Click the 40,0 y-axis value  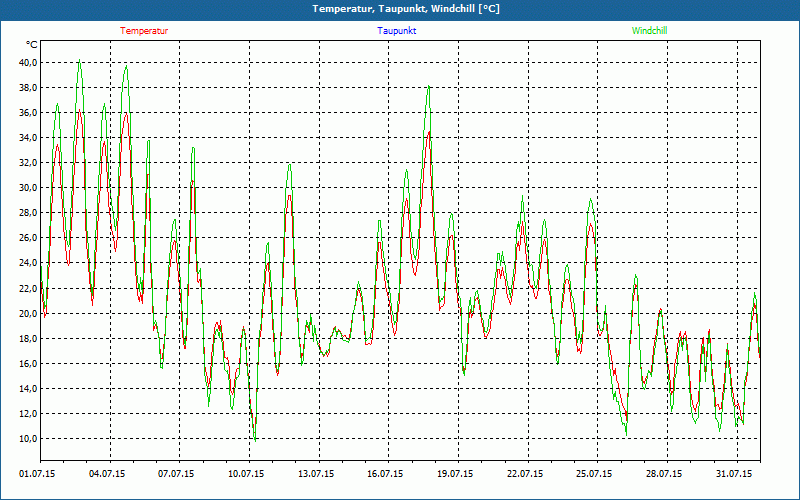click(28, 63)
